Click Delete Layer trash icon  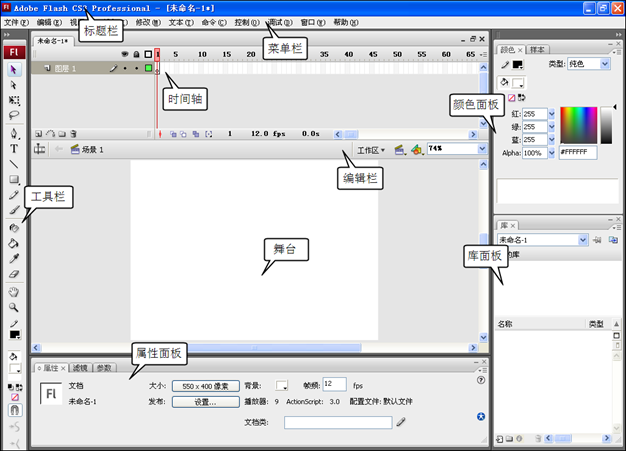73,134
